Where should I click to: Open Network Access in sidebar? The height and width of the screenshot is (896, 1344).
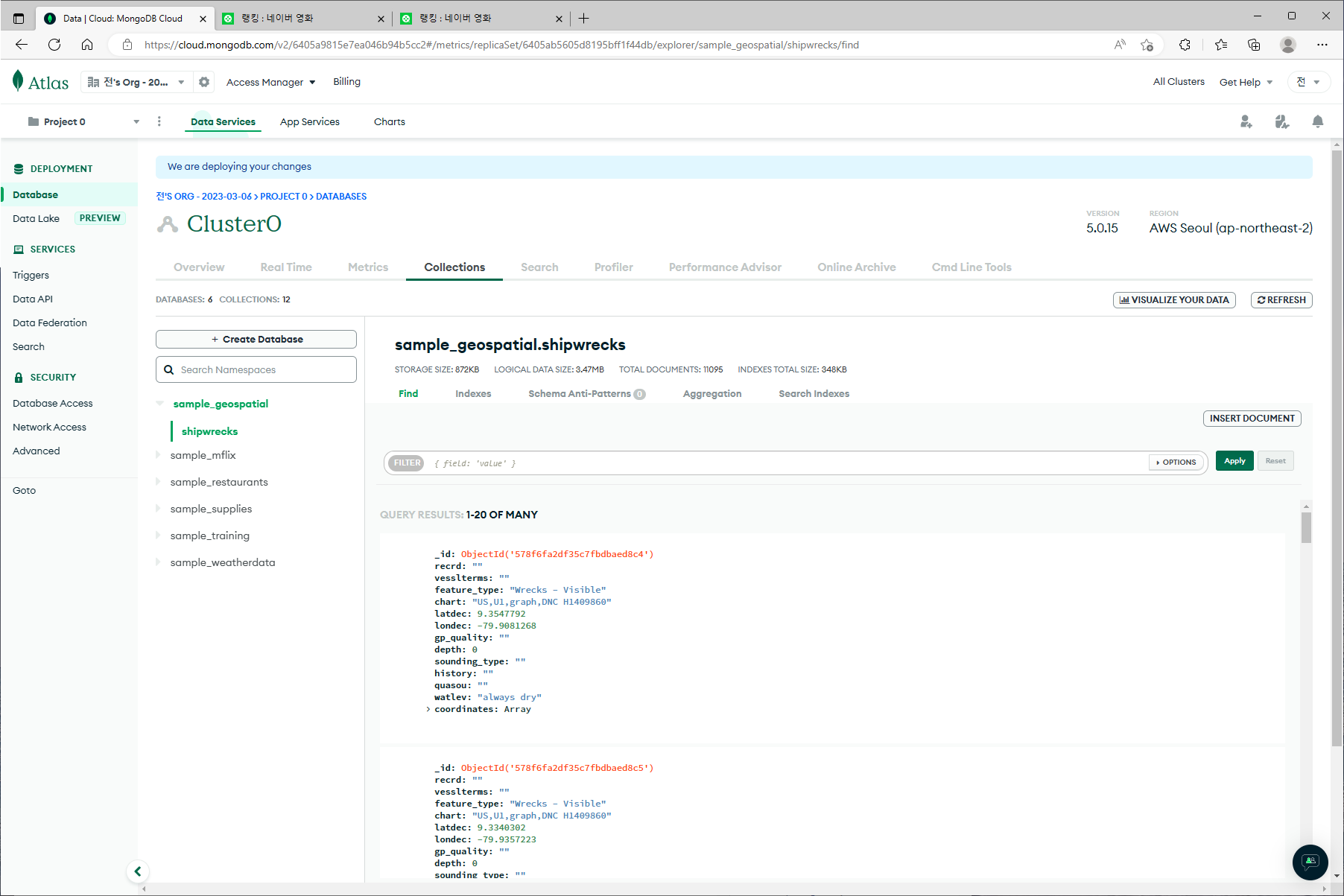click(x=49, y=427)
